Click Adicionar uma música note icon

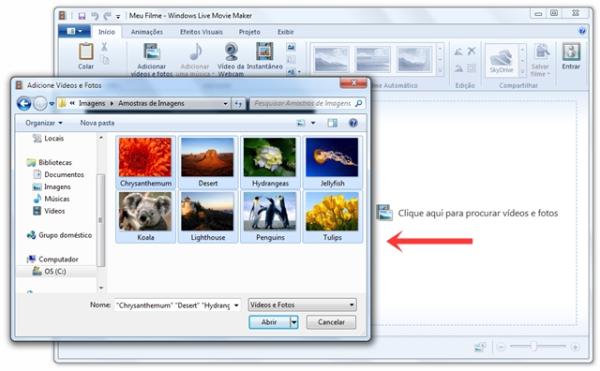click(x=196, y=52)
